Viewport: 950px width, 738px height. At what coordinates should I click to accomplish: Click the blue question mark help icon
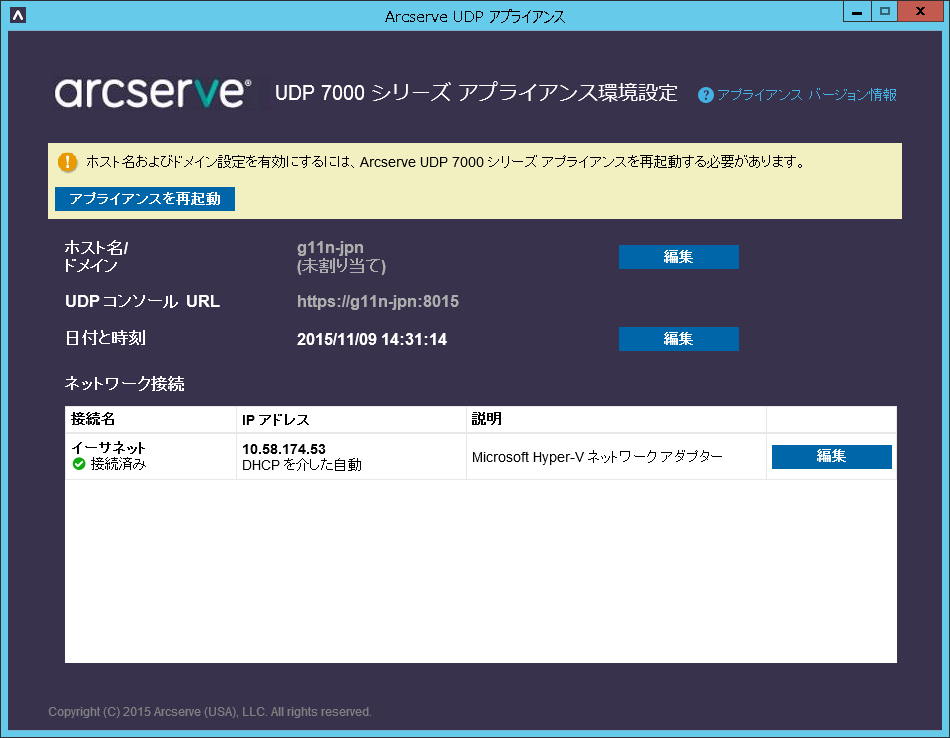[x=705, y=95]
